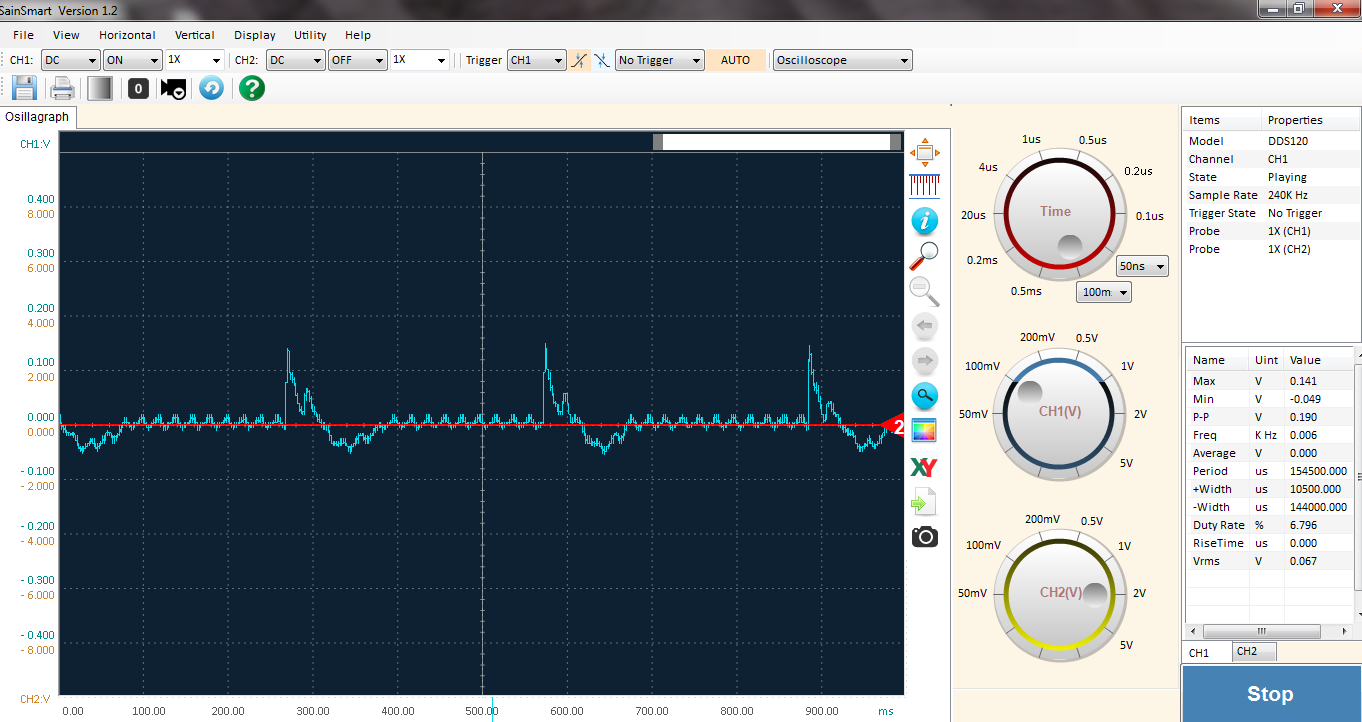
Task: Open the Vertical menu
Action: [x=194, y=35]
